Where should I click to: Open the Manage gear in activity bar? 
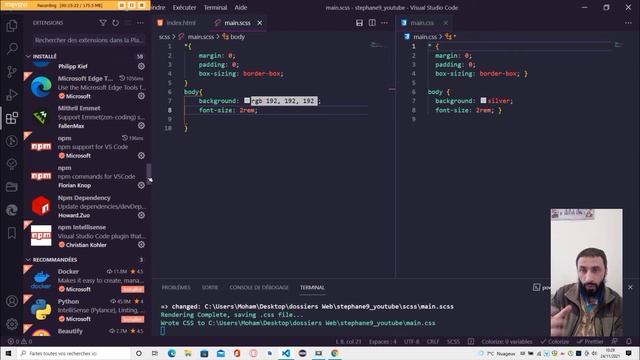(x=12, y=324)
